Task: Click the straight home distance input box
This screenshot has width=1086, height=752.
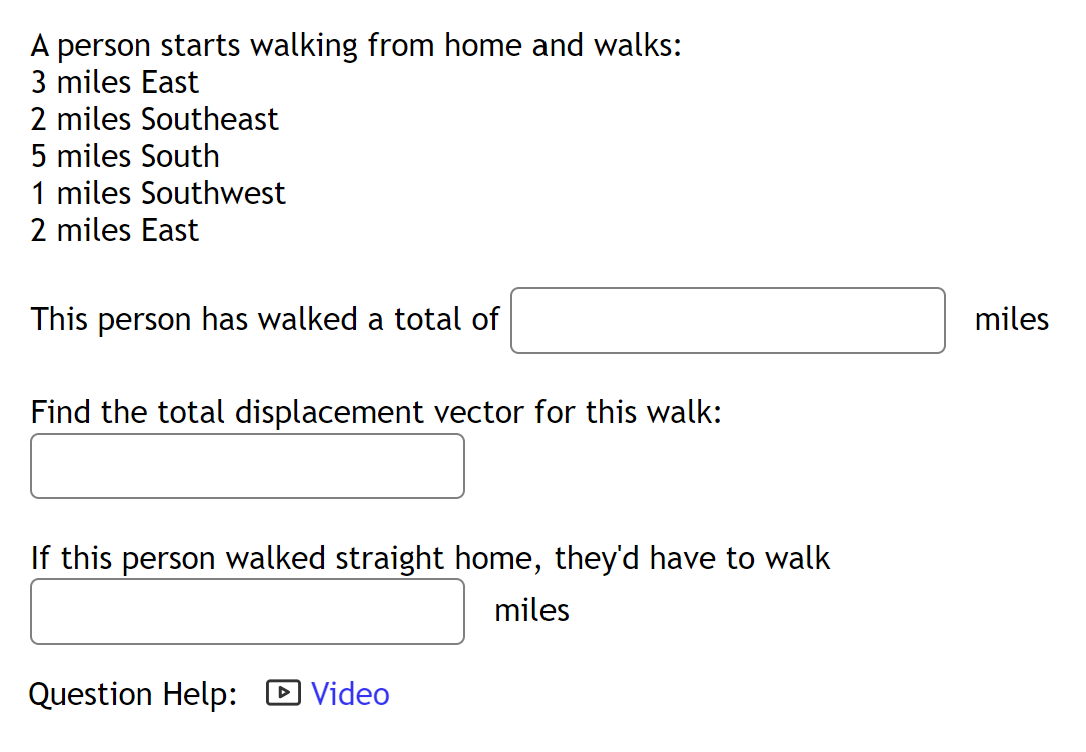Action: 246,611
